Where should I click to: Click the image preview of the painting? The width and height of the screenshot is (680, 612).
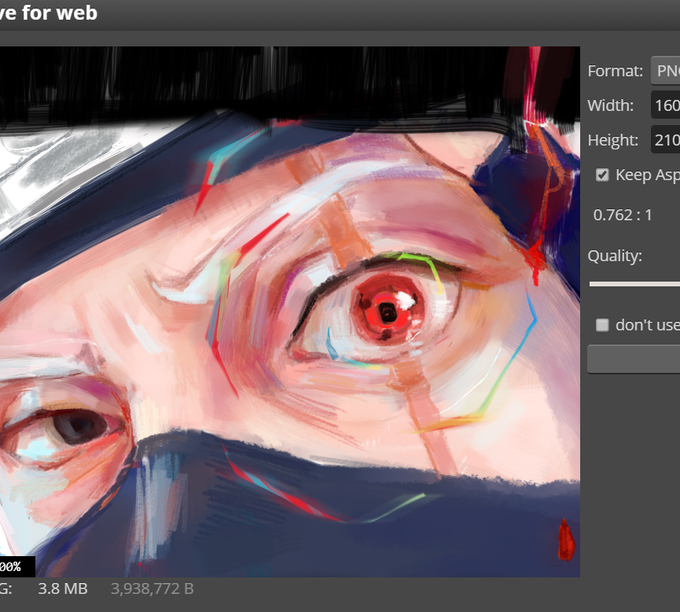click(290, 311)
